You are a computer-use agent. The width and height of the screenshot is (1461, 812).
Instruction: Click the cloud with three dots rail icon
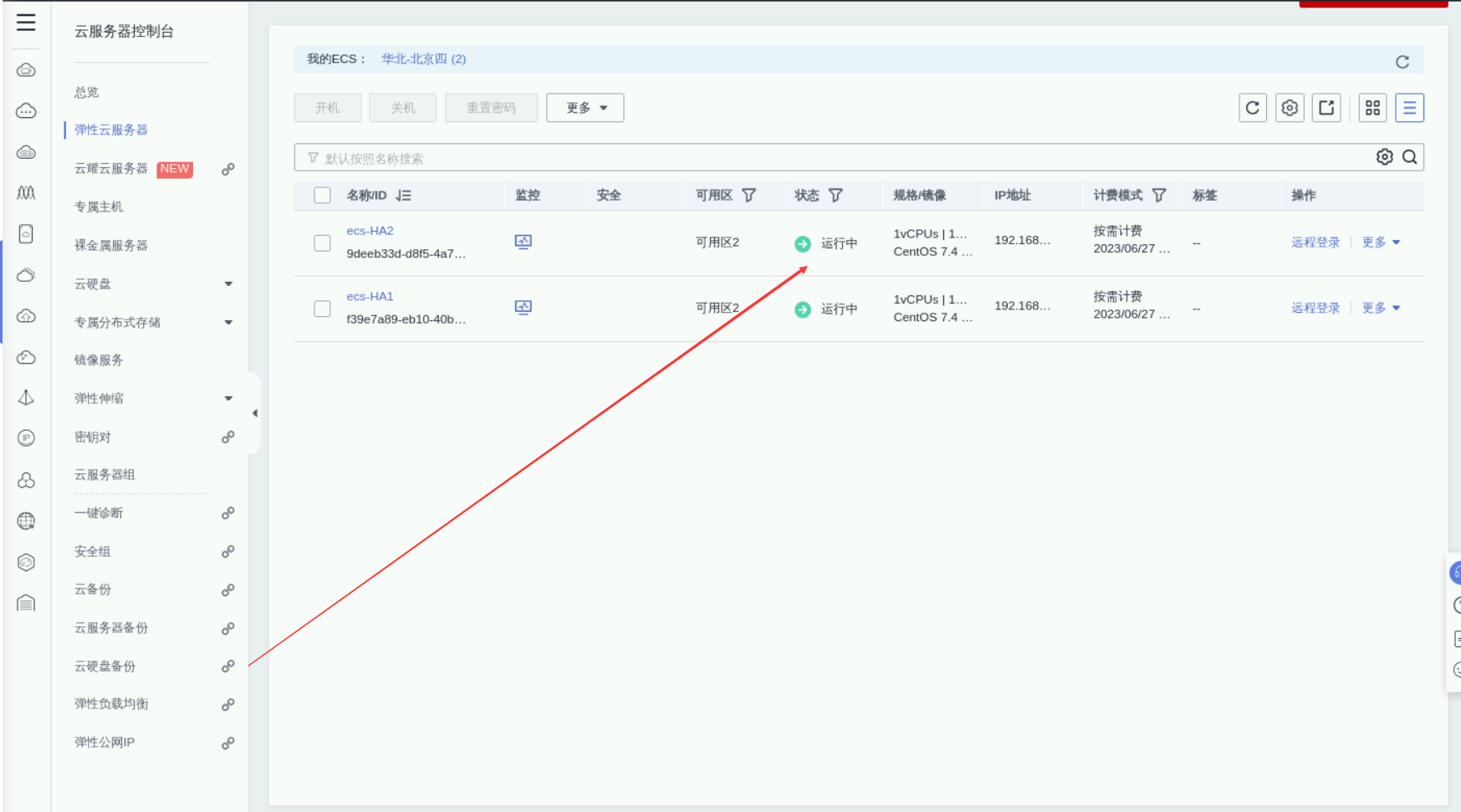(x=26, y=110)
